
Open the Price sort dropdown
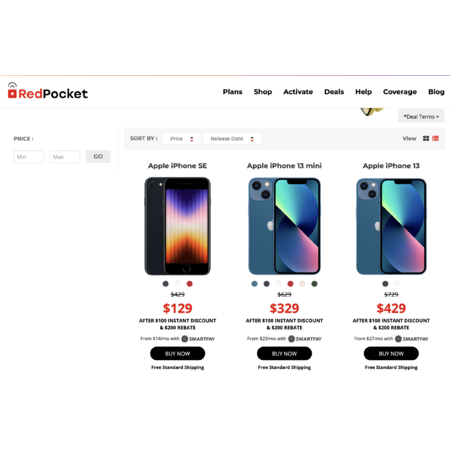point(182,139)
